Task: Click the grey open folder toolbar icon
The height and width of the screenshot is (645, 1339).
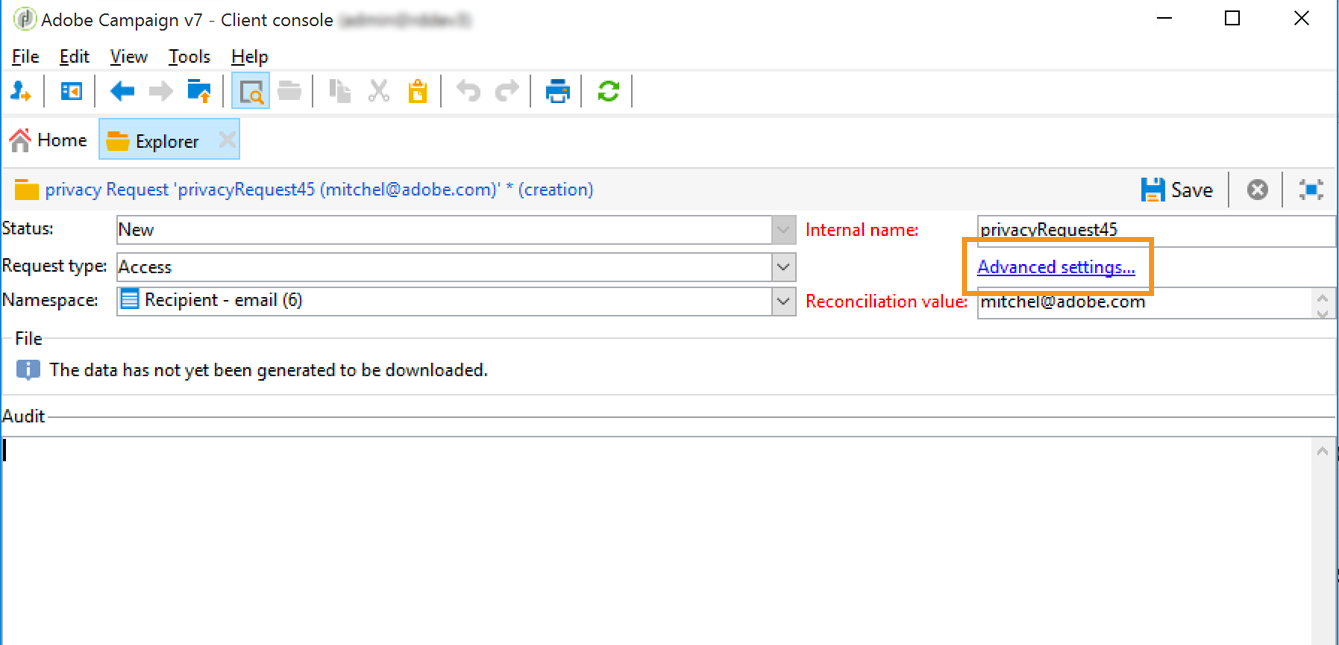Action: click(x=290, y=92)
